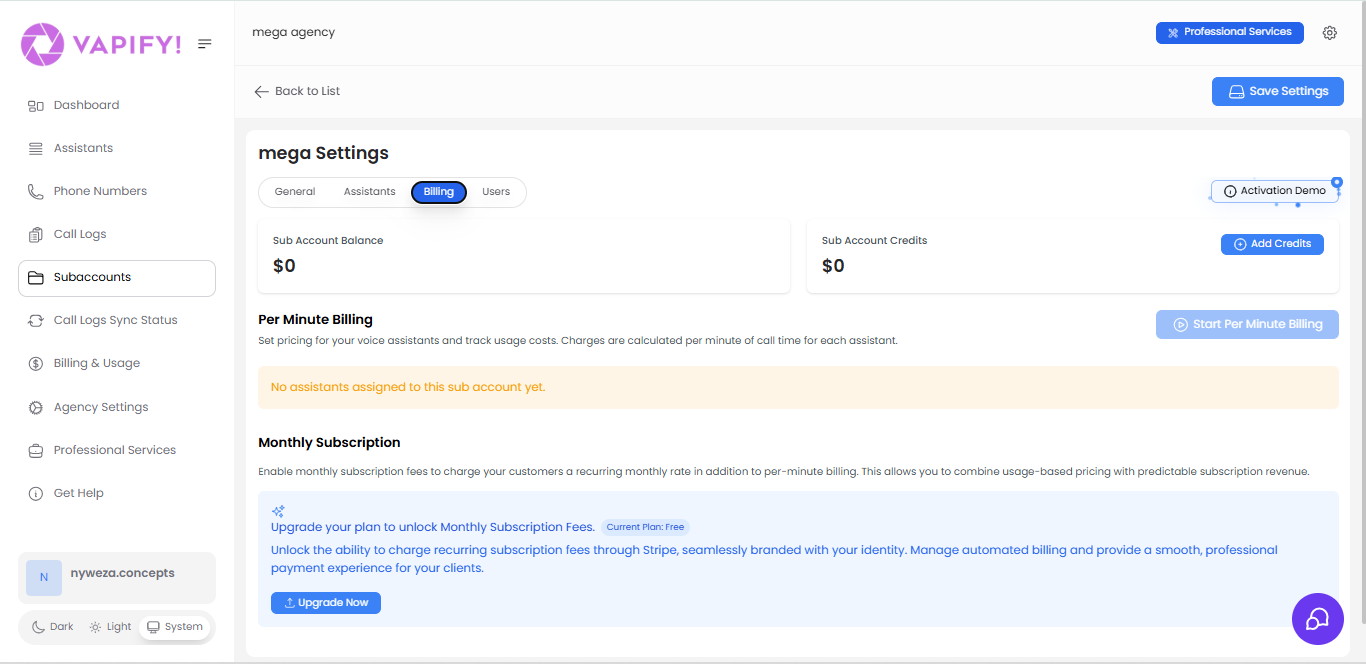Viewport: 1366px width, 664px height.
Task: Click the Subaccounts folder icon
Action: (x=37, y=277)
